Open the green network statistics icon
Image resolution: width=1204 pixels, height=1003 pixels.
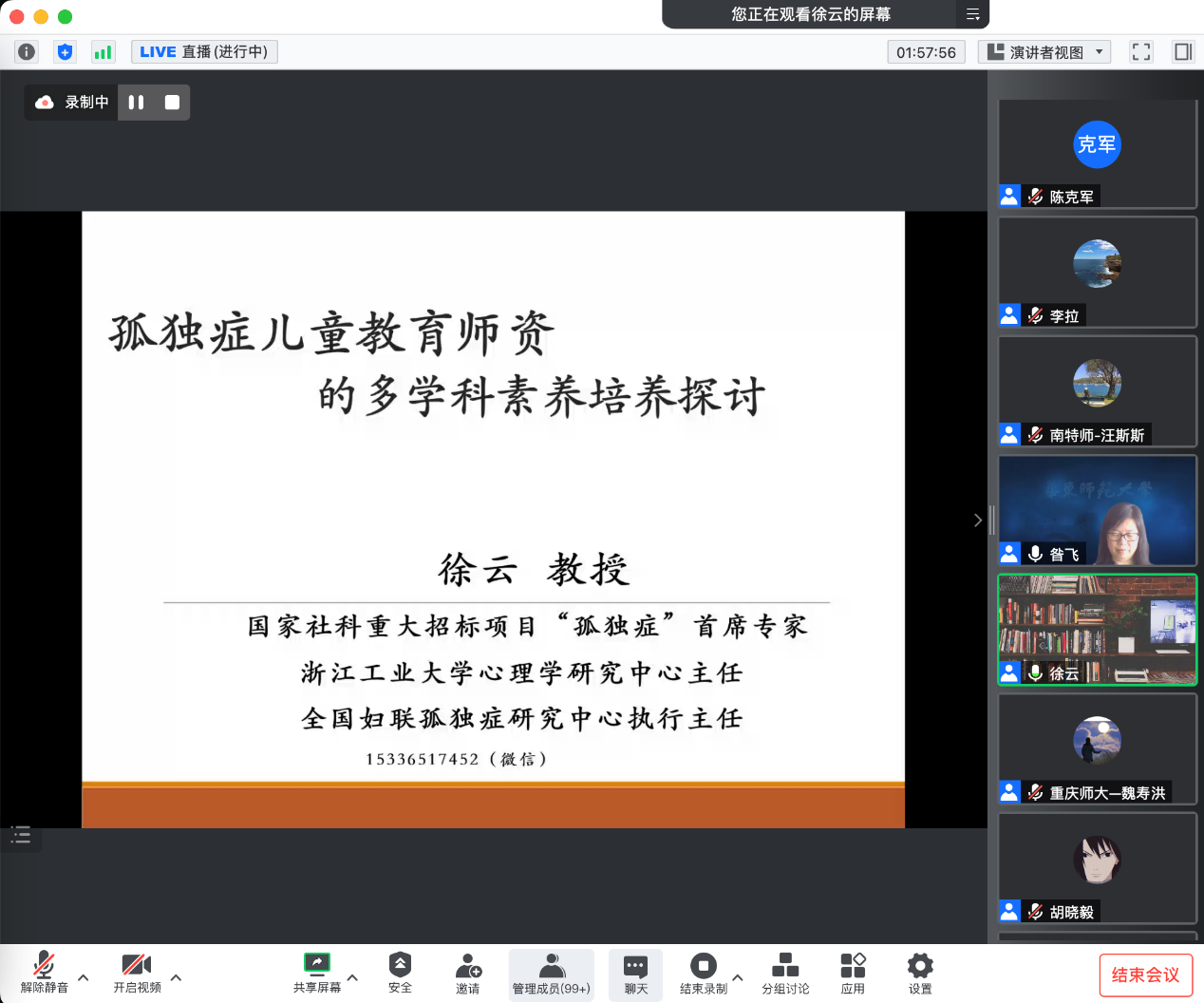[x=103, y=52]
